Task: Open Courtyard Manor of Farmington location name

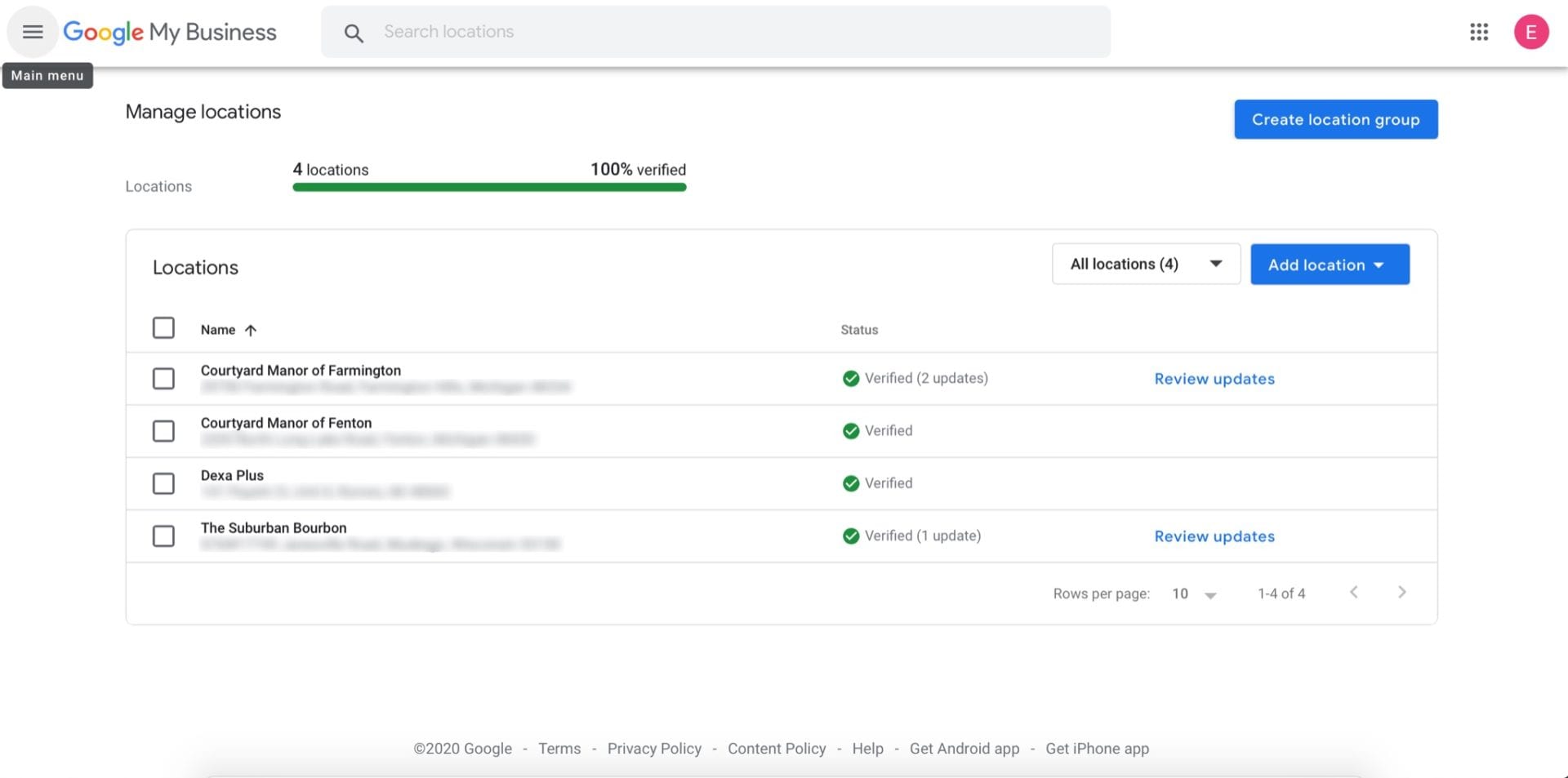Action: click(301, 371)
